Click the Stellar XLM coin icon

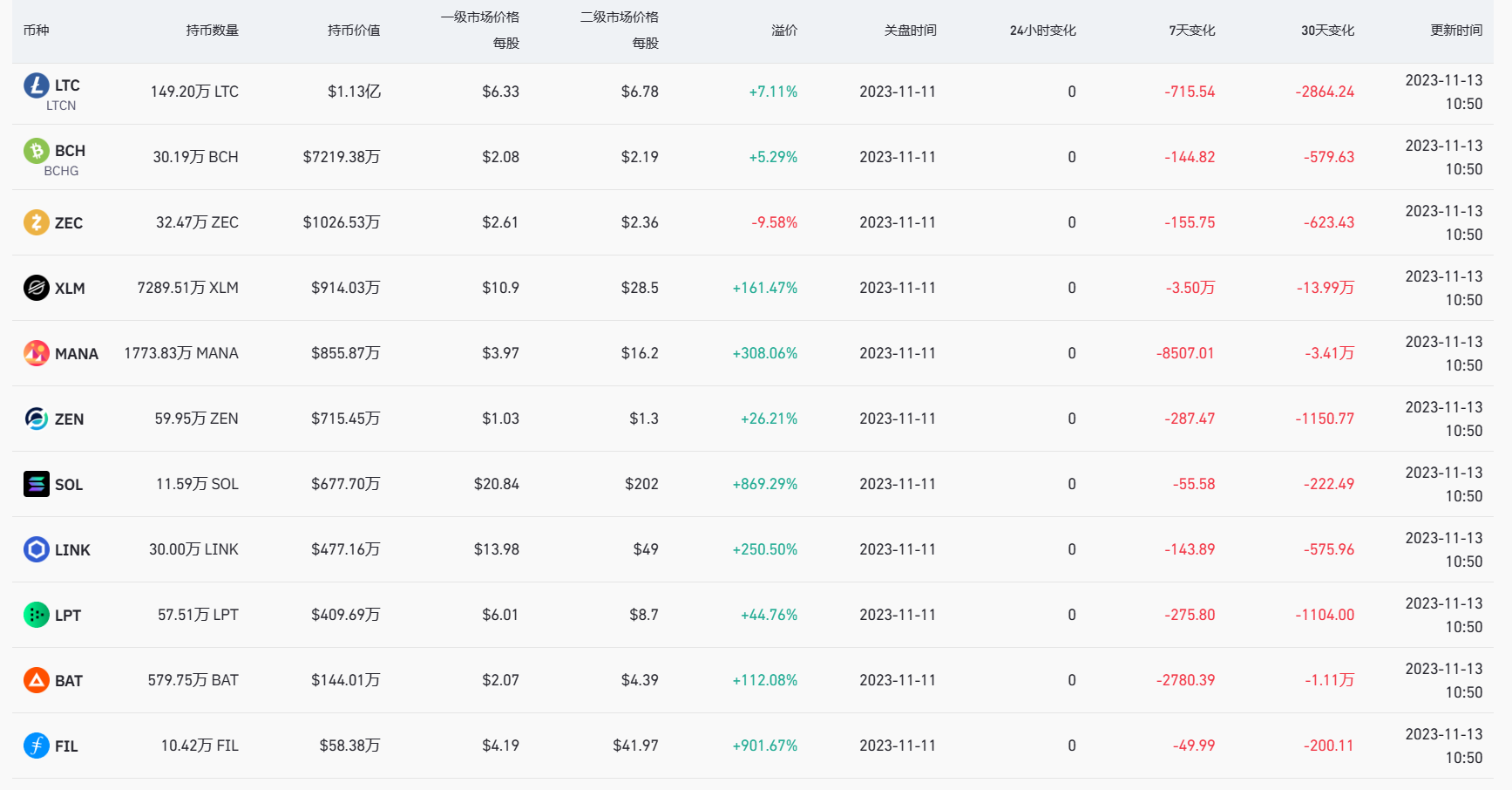coord(36,288)
